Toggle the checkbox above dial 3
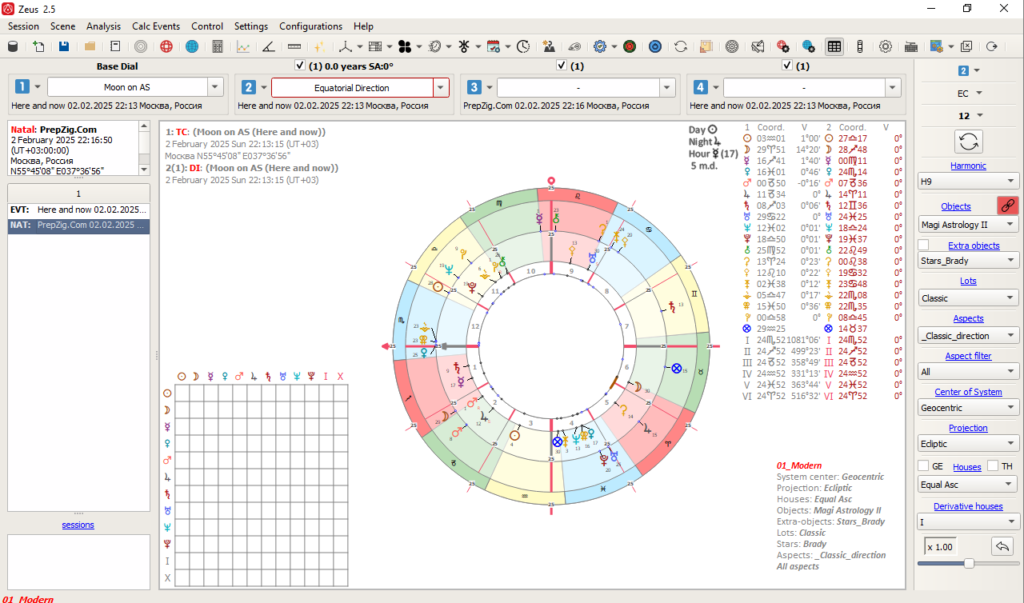This screenshot has width=1024, height=603. pos(561,65)
